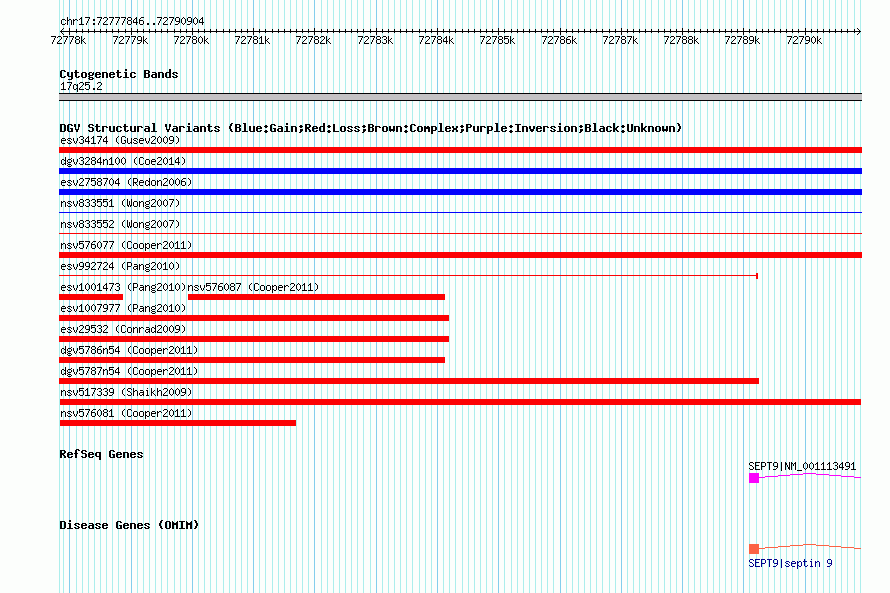The width and height of the screenshot is (890, 593).
Task: Click the esv1007977 (Pang2010) label
Action: point(123,308)
